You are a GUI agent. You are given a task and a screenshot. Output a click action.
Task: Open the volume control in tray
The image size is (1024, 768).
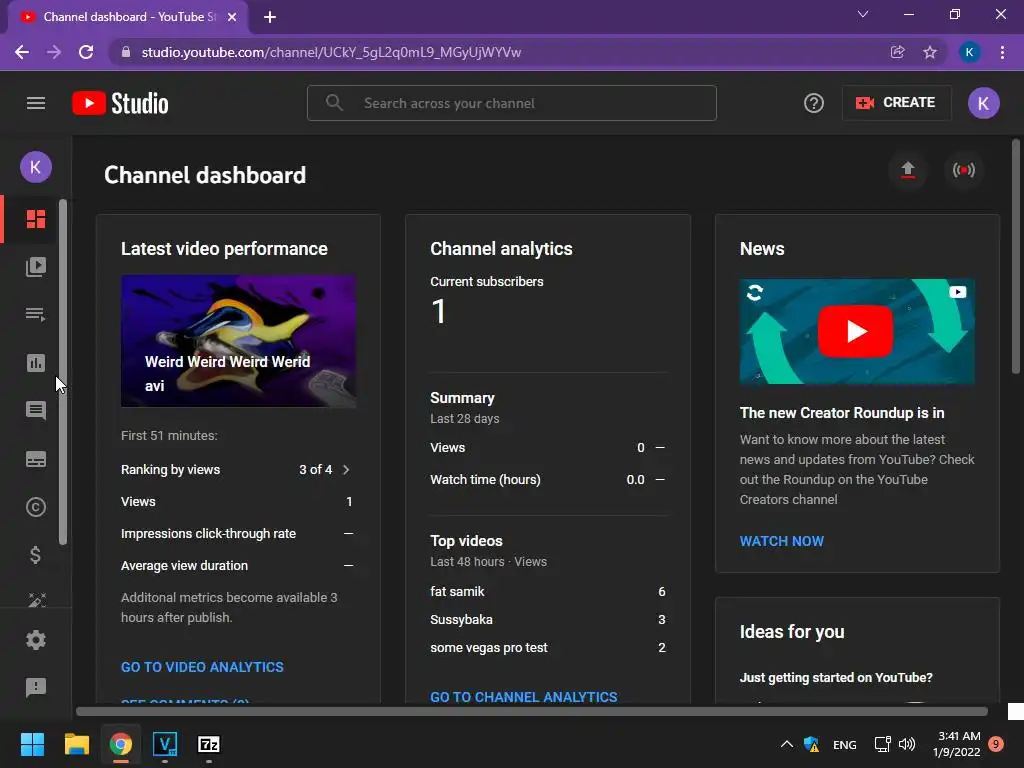tap(907, 744)
